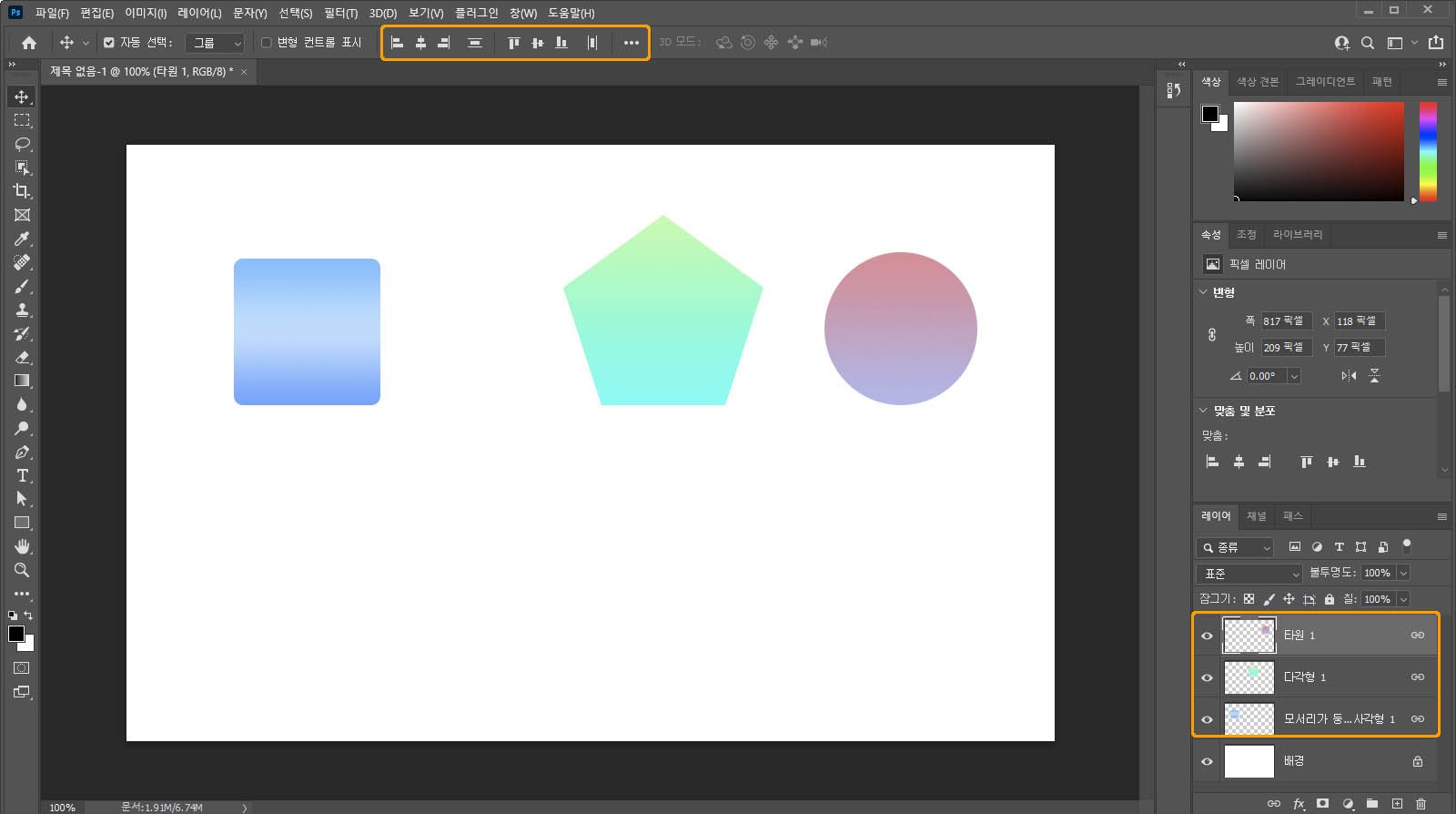Hide the 모서리가 둥근 사각형 1 layer

[1208, 719]
